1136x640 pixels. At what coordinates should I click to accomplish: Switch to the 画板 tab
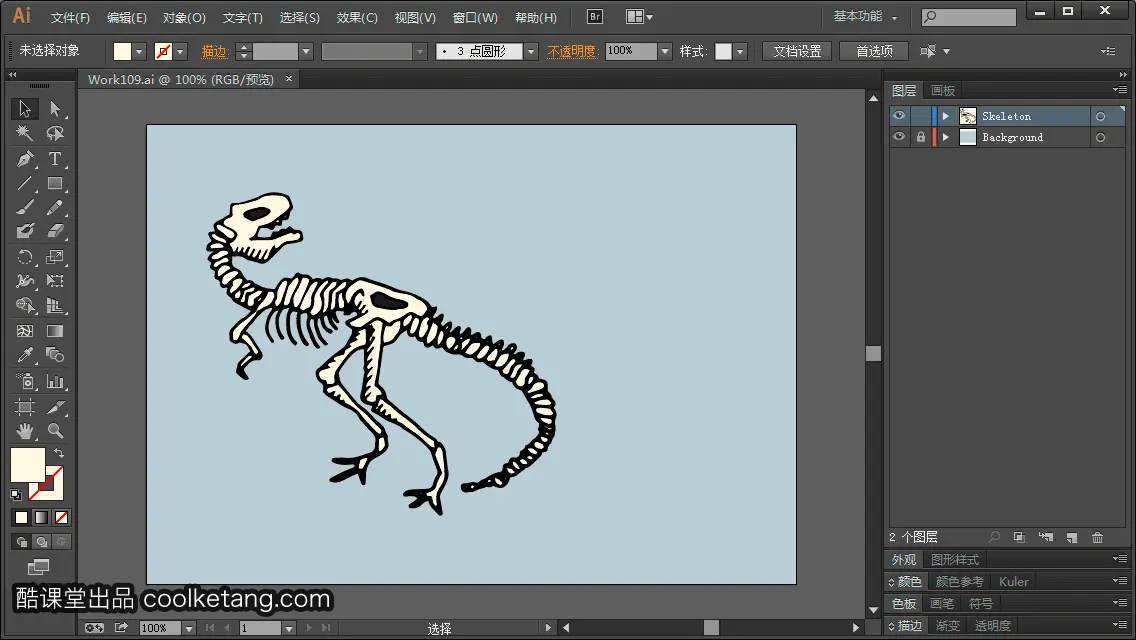coord(943,91)
